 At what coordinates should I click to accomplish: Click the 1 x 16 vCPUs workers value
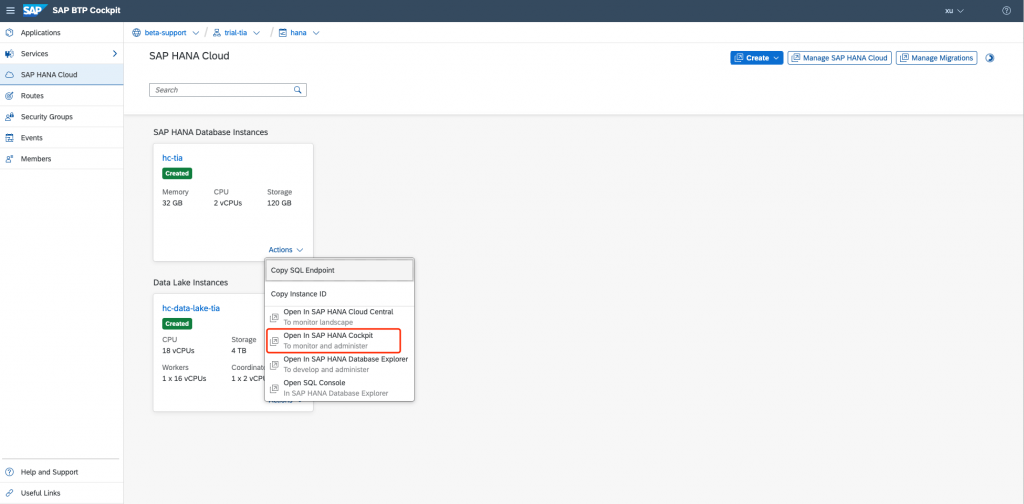184,378
